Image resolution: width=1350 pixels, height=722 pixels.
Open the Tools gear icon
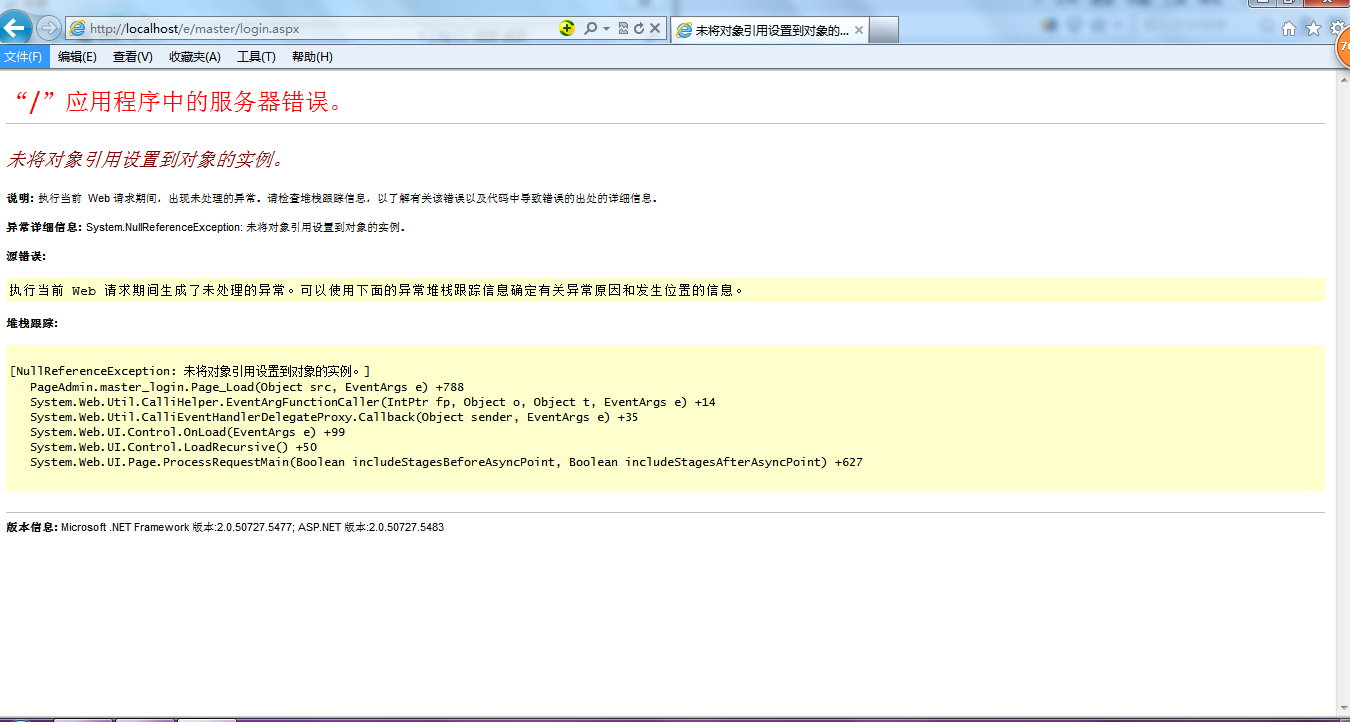(1338, 29)
